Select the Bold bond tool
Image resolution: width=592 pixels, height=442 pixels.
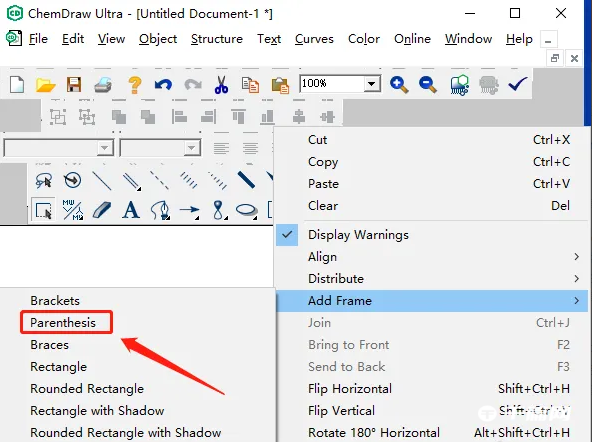tap(246, 180)
